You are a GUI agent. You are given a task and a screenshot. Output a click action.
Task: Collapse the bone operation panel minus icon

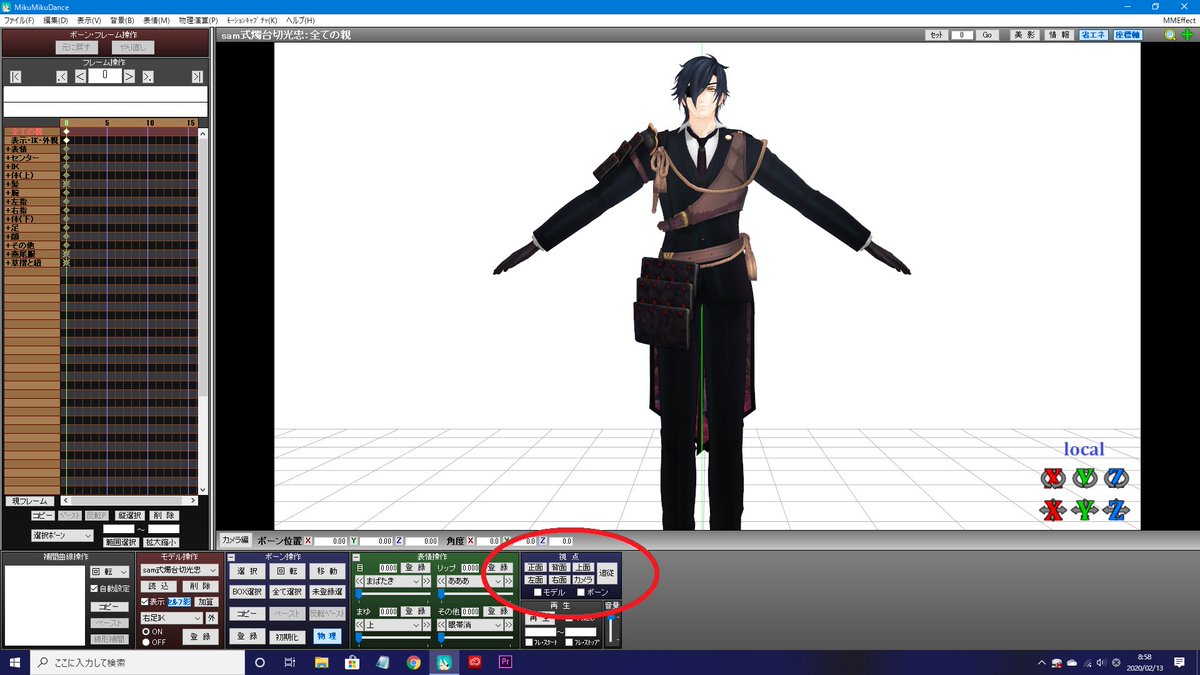231,557
